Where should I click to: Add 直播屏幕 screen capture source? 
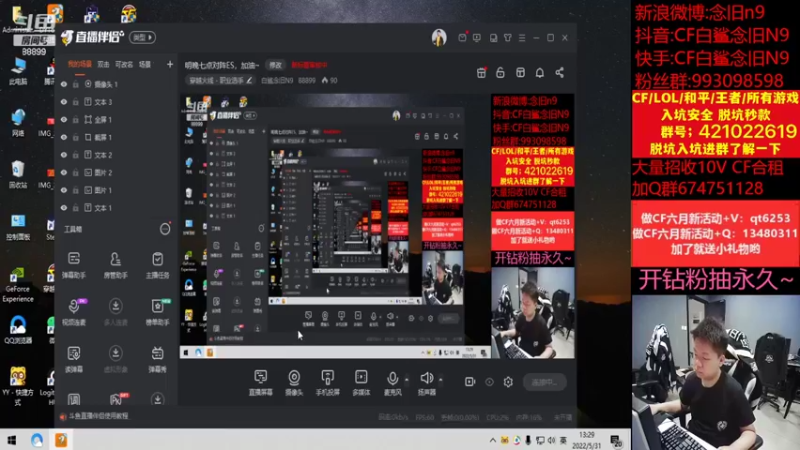pos(260,382)
